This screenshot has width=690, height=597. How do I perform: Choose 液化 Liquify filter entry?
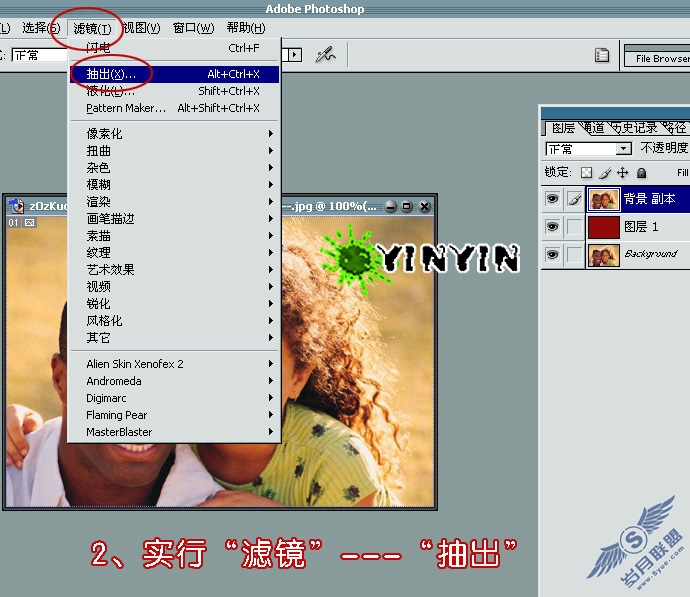coord(174,91)
